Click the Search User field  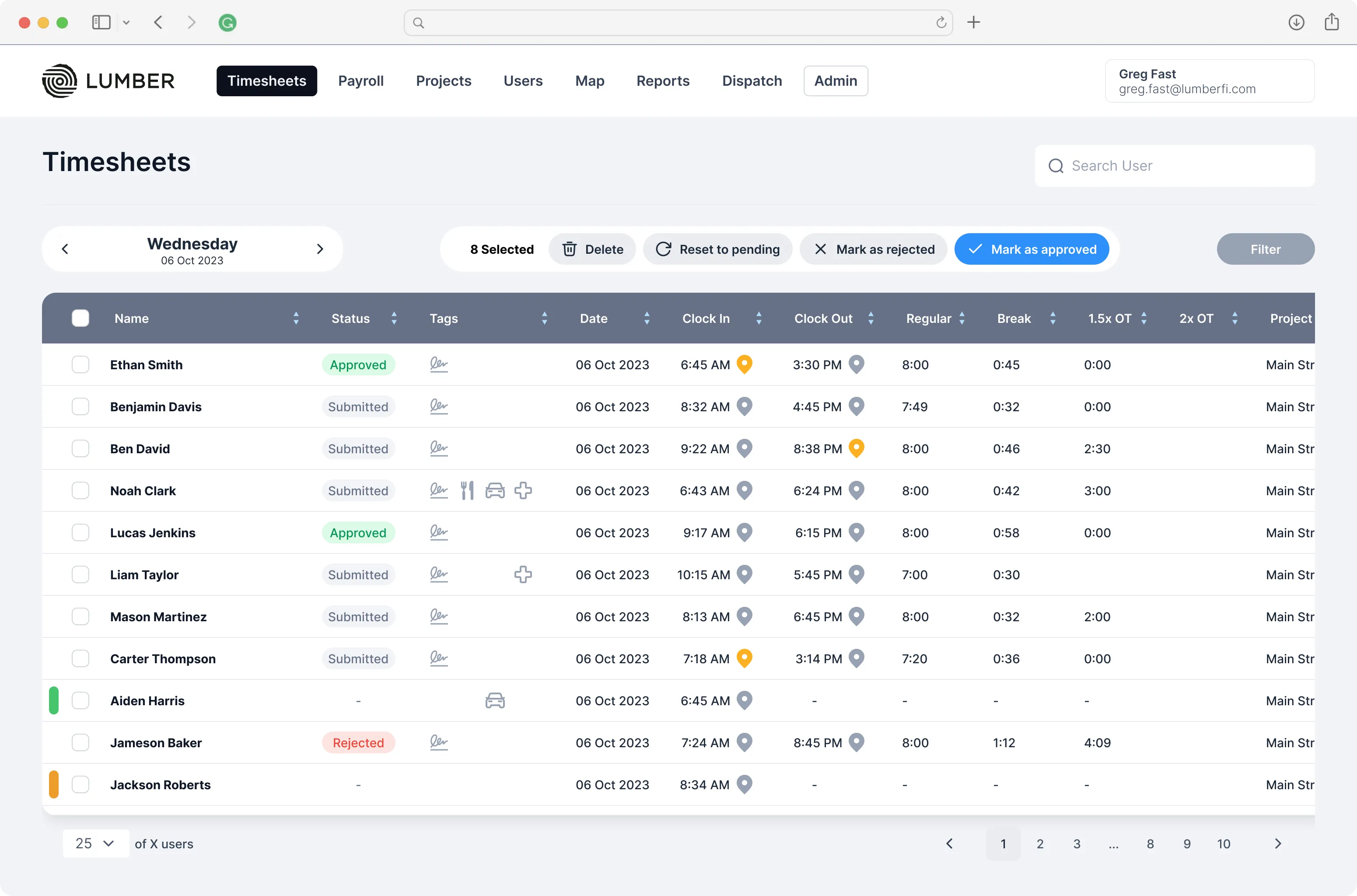[x=1174, y=166]
